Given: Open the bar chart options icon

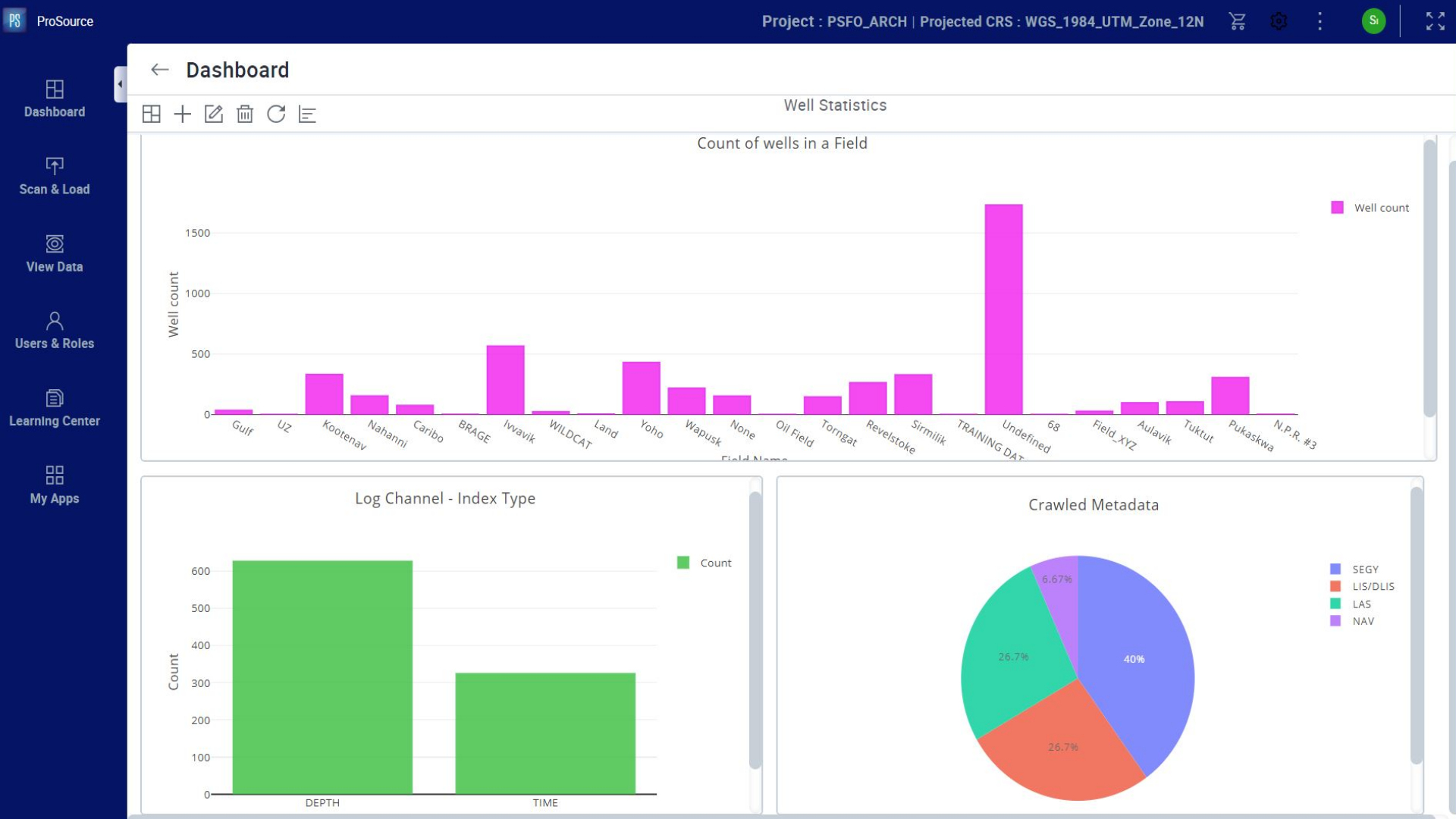Looking at the screenshot, I should tap(307, 114).
